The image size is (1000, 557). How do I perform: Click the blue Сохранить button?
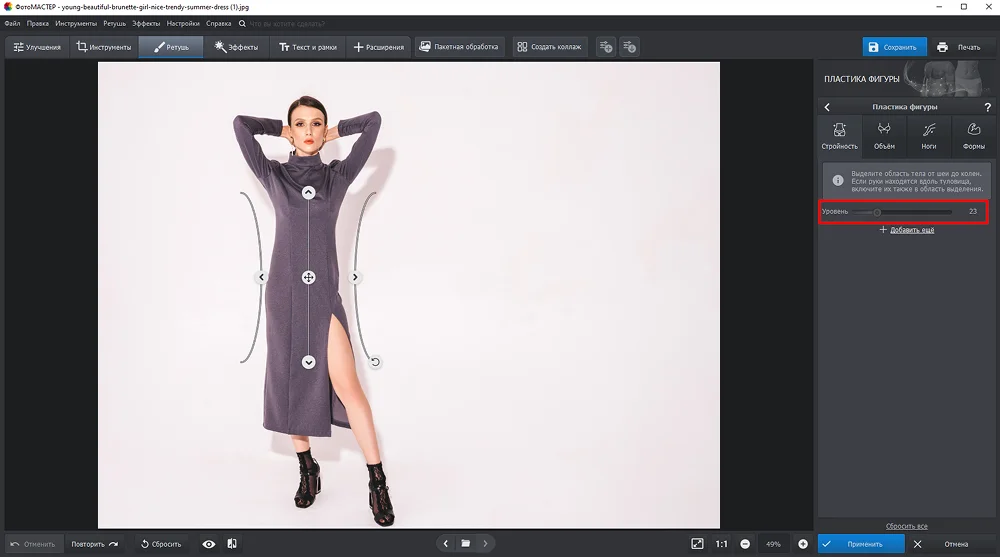tap(894, 47)
